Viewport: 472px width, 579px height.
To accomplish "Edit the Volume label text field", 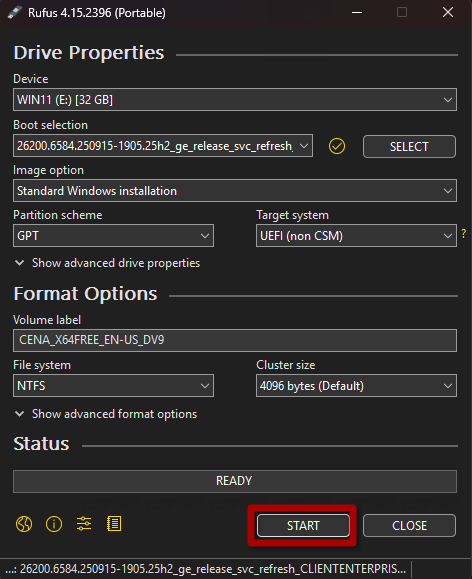I will [235, 340].
